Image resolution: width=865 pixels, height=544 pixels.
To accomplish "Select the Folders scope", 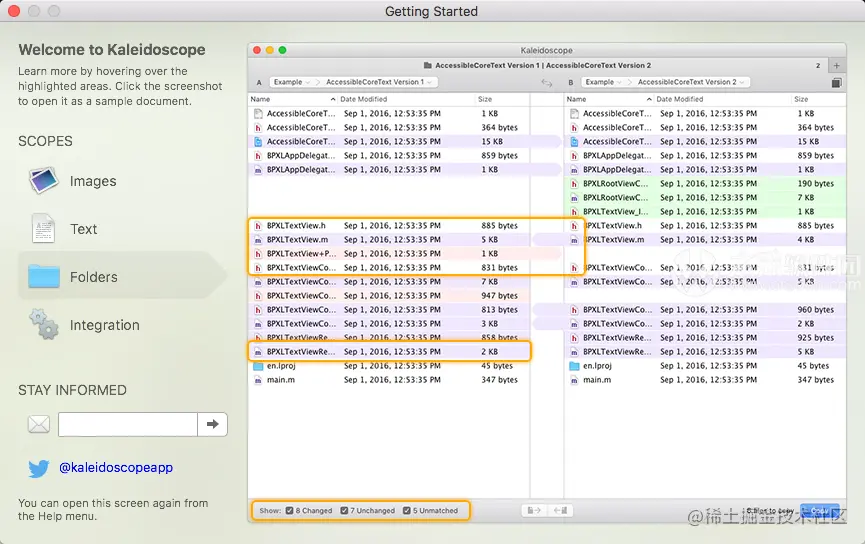I will point(121,276).
